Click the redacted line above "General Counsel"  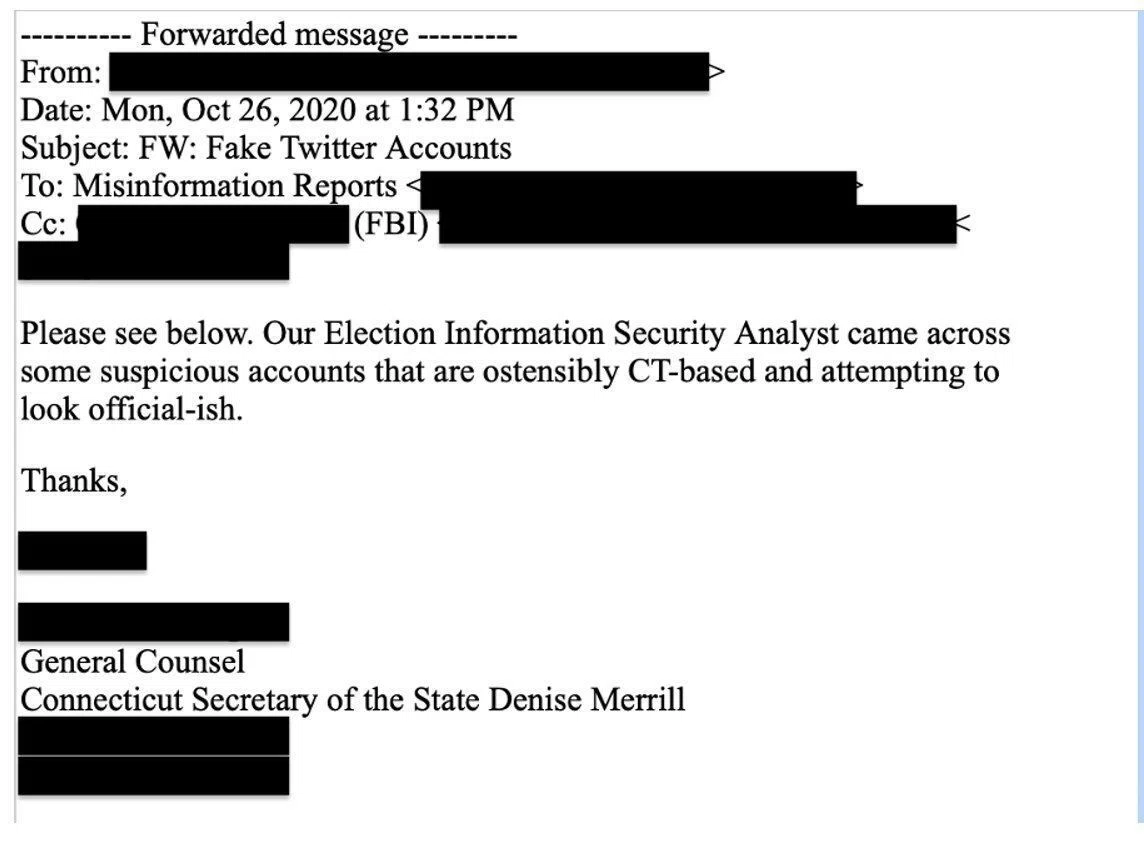point(153,622)
